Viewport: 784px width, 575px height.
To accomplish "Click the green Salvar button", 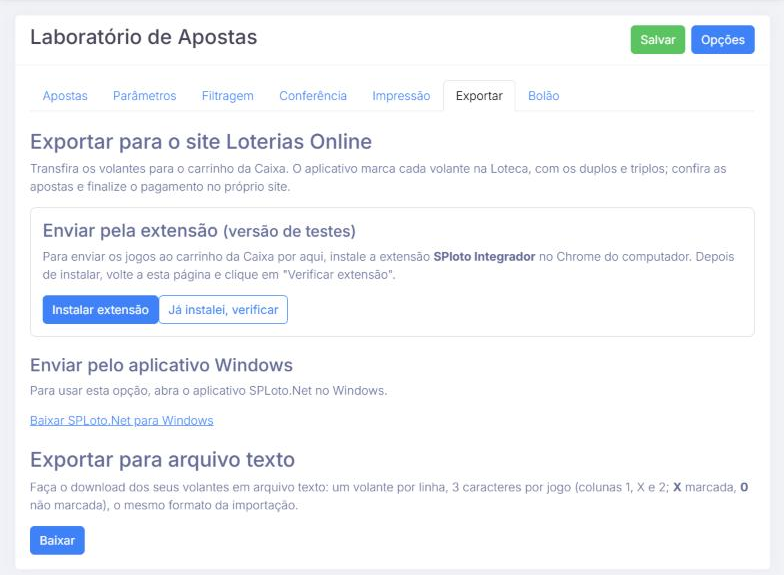I will (658, 40).
